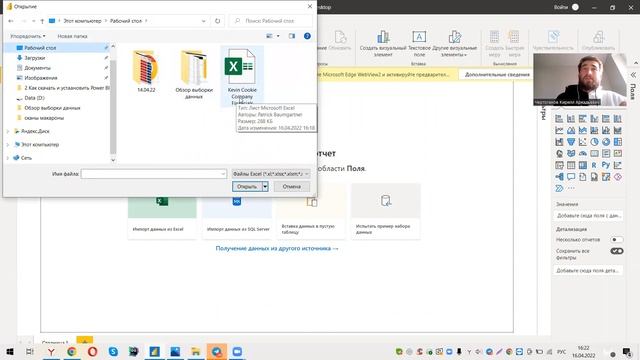Viewport: 640px width, 360px height.
Task: Choose the Power Automate visual
Action: pyautogui.click(x=559, y=188)
